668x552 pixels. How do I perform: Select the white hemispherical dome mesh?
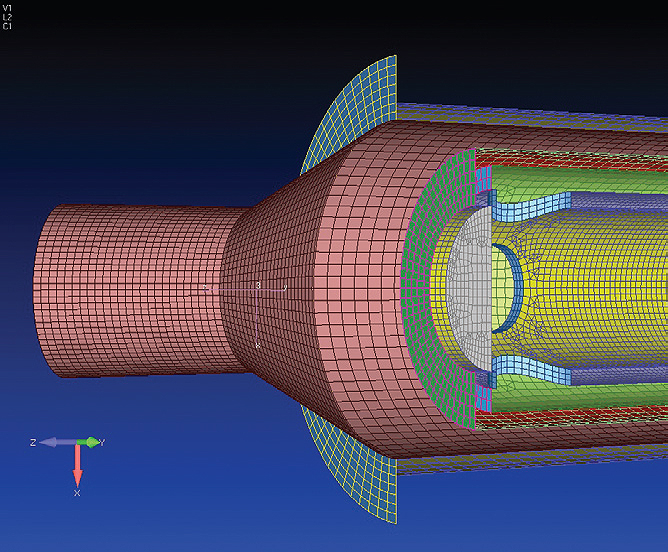pos(470,290)
